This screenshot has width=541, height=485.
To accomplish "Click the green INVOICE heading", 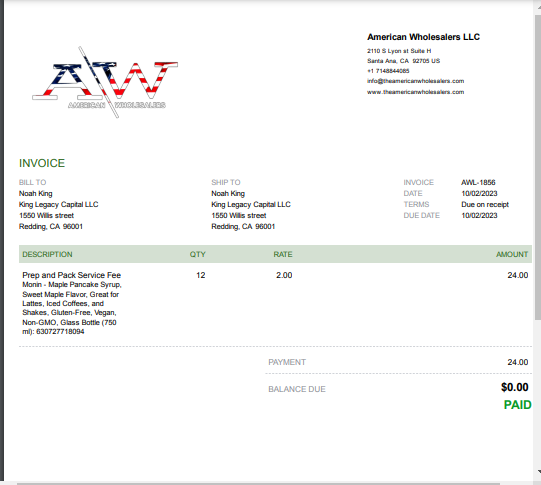I will [x=42, y=163].
